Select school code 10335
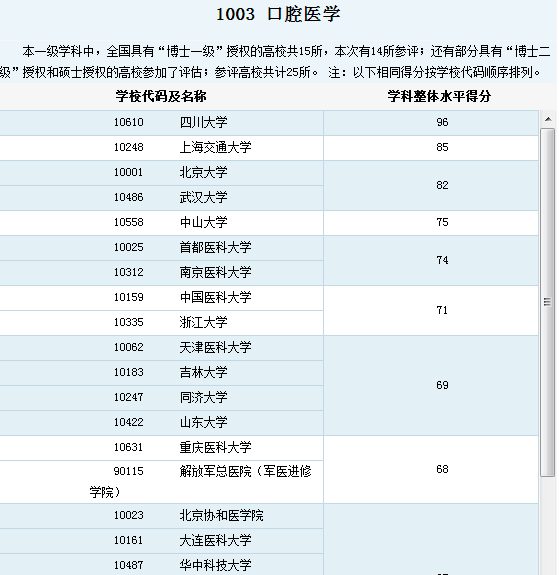 tap(128, 322)
